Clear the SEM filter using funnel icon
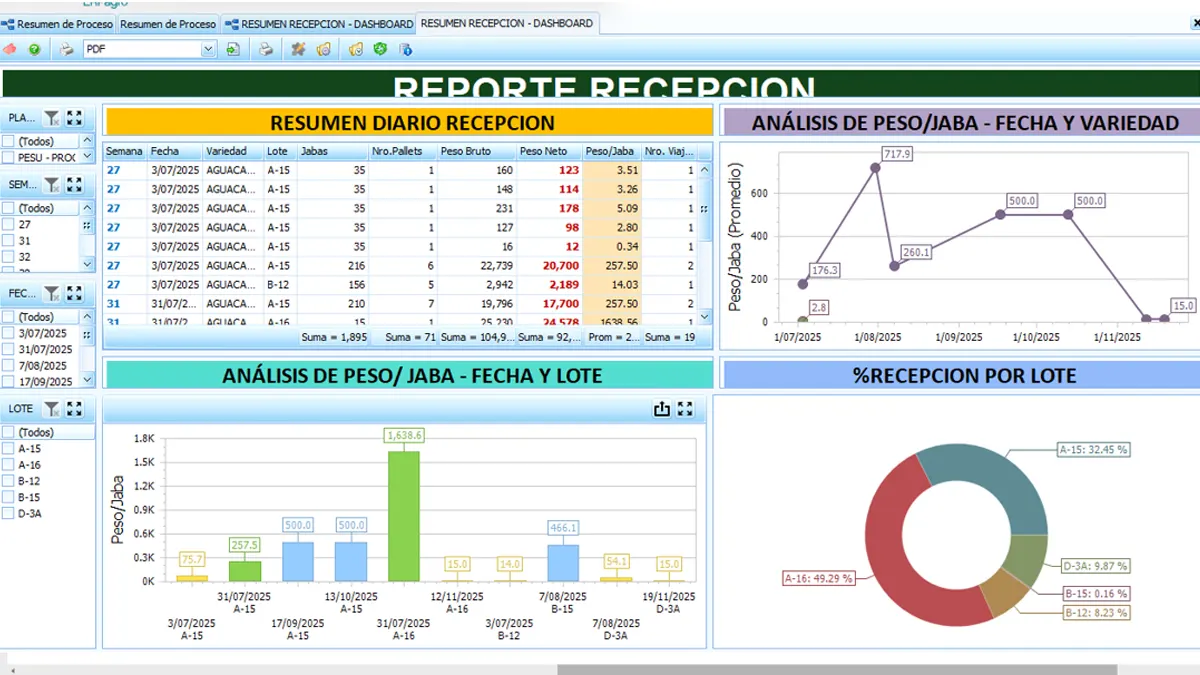Screen dimensions: 1200x675 coord(52,184)
